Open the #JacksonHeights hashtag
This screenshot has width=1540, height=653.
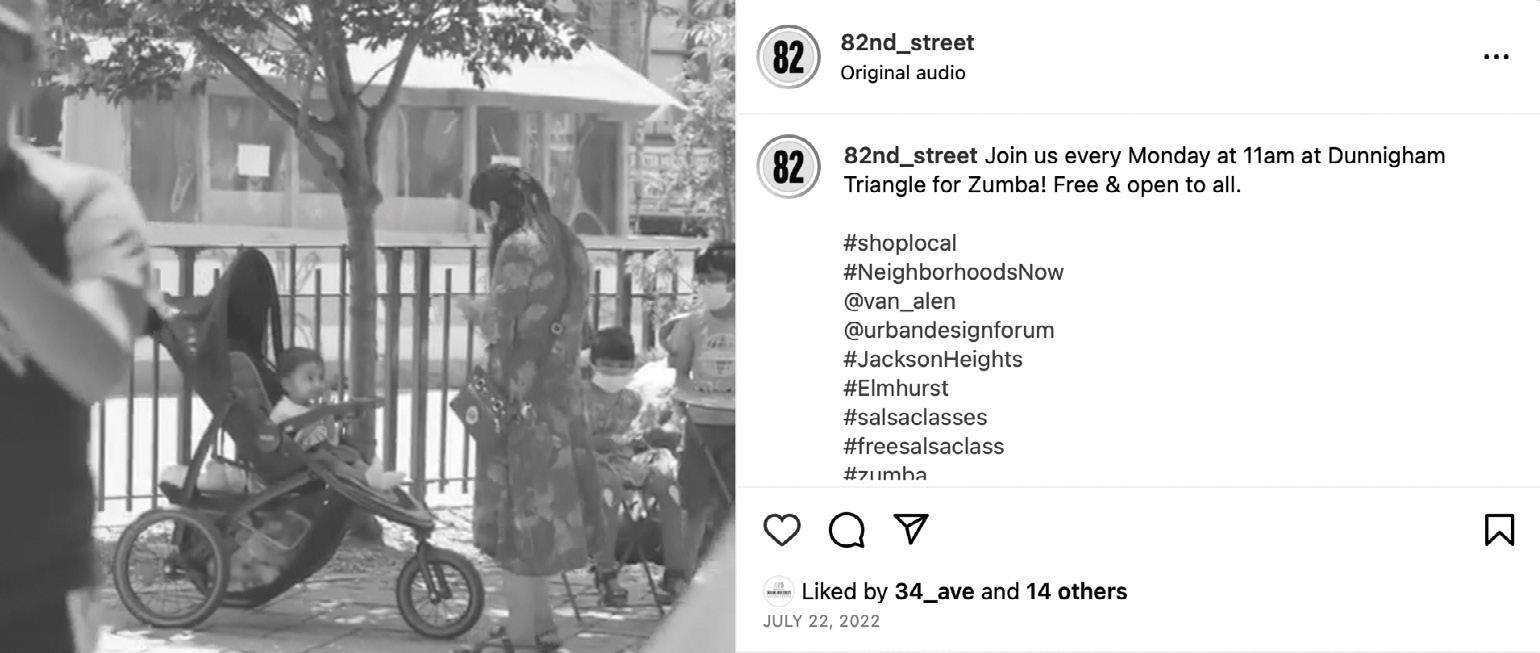click(x=933, y=359)
